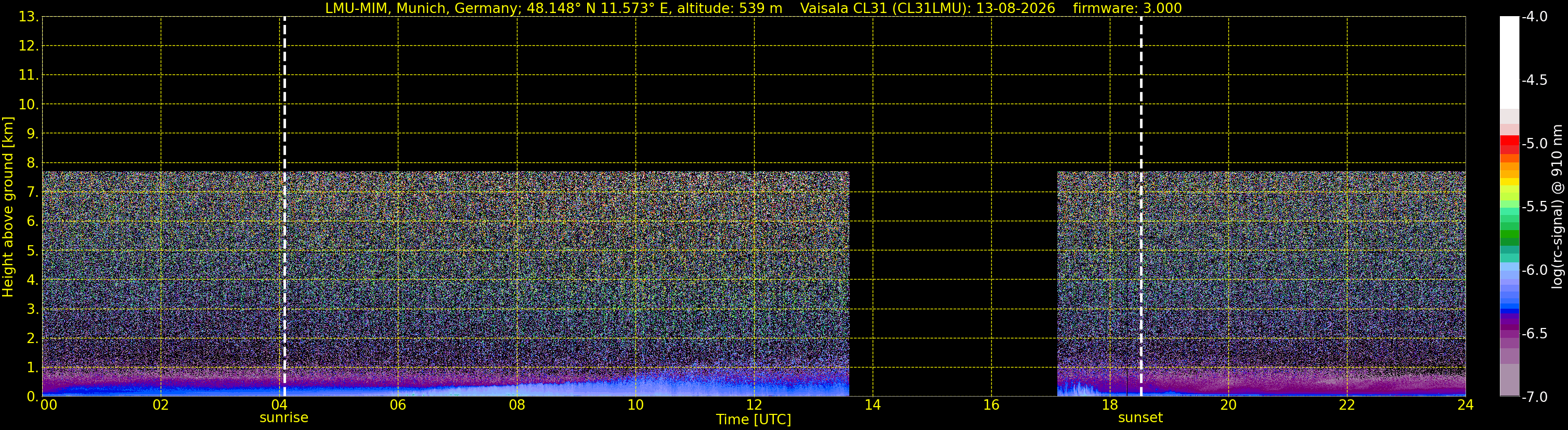Image resolution: width=1568 pixels, height=430 pixels.
Task: Click the '16' time axis tick label
Action: pos(992,405)
